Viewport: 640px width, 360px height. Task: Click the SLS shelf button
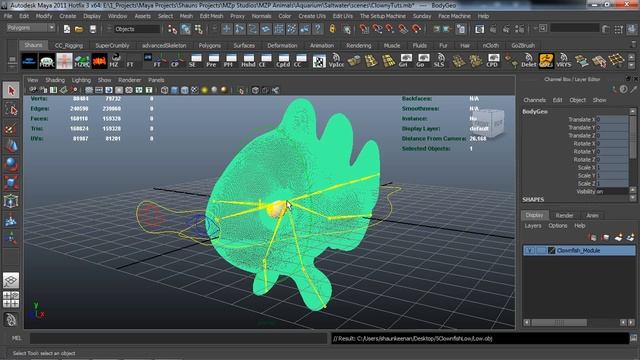(x=439, y=60)
